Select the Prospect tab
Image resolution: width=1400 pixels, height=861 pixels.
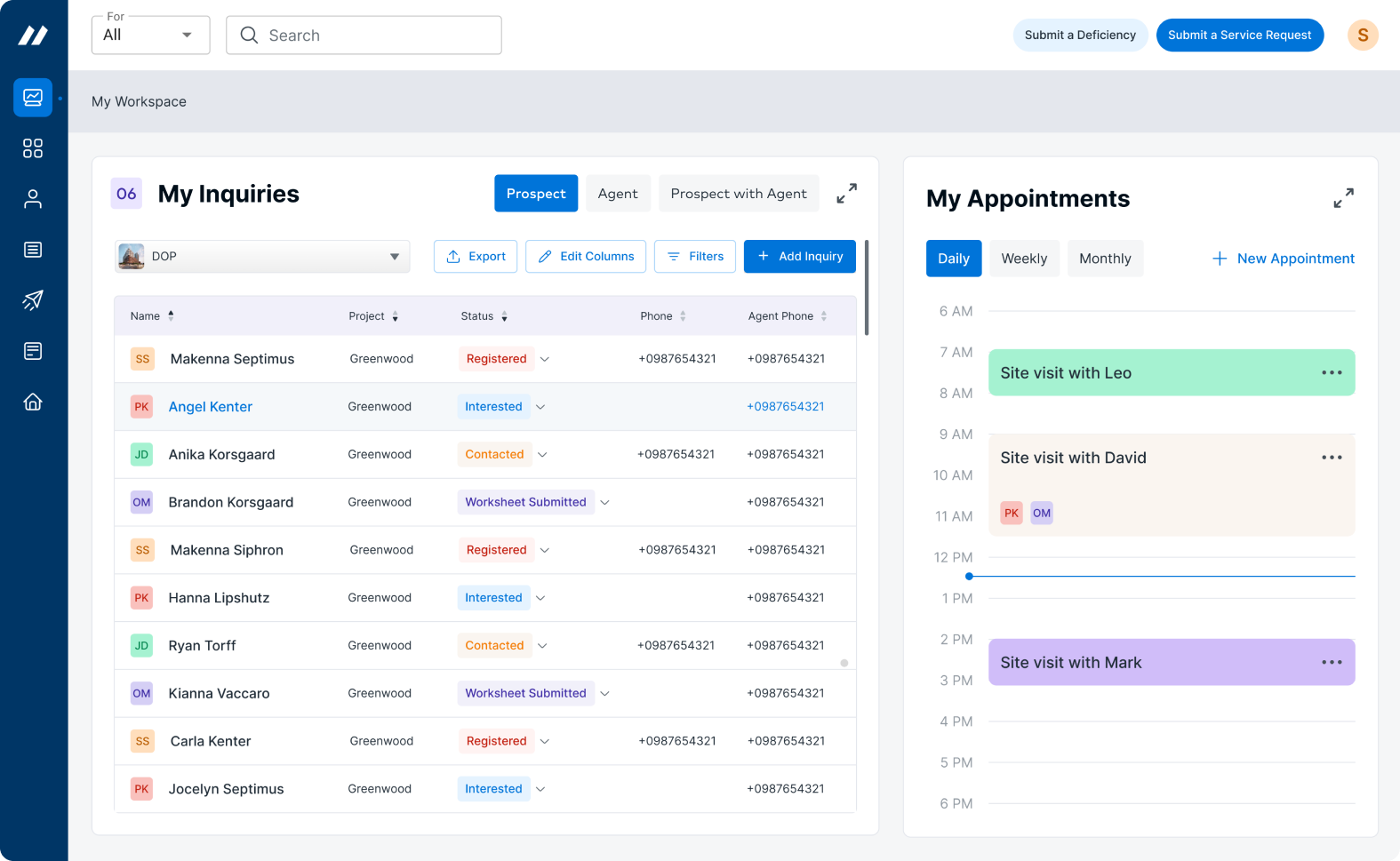click(536, 193)
